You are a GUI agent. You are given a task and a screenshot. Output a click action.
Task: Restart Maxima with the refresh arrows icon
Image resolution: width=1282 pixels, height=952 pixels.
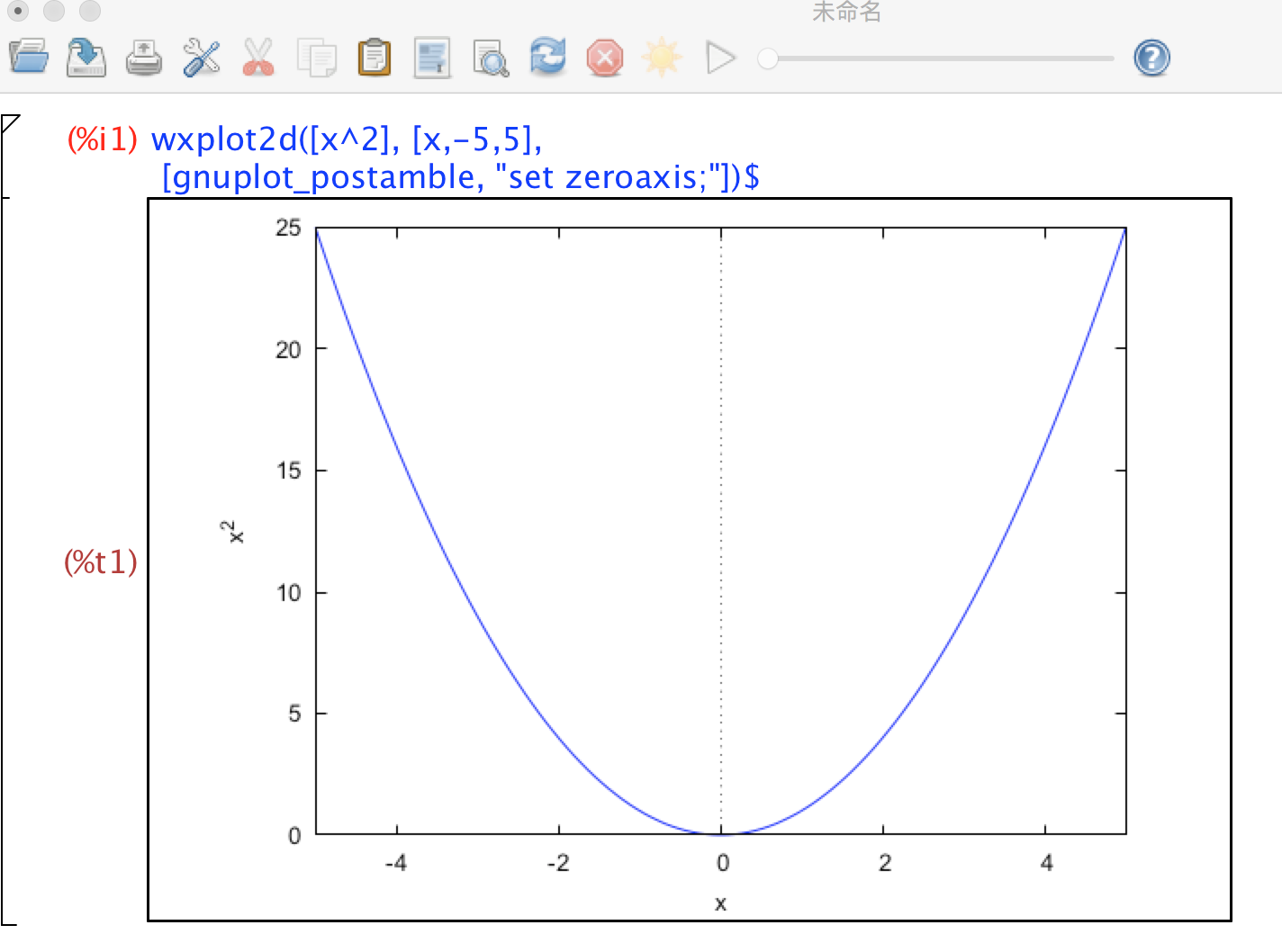(547, 57)
